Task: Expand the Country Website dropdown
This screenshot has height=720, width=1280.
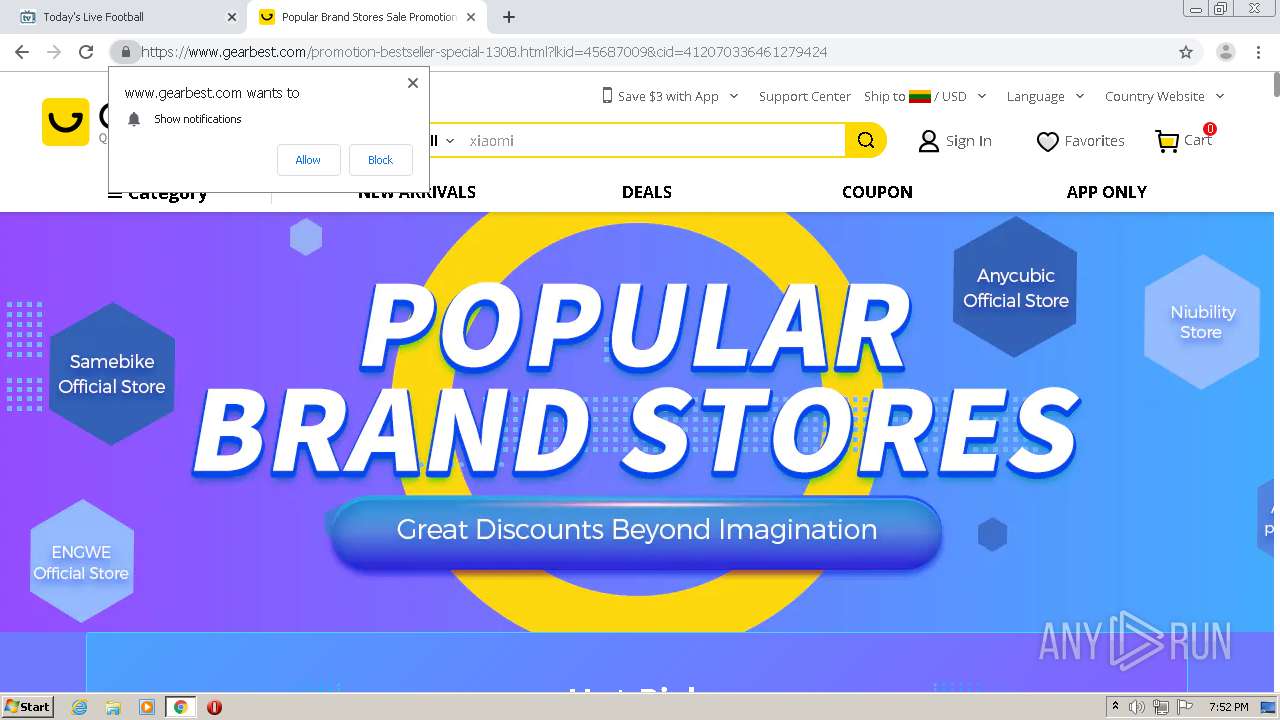Action: tap(1219, 96)
